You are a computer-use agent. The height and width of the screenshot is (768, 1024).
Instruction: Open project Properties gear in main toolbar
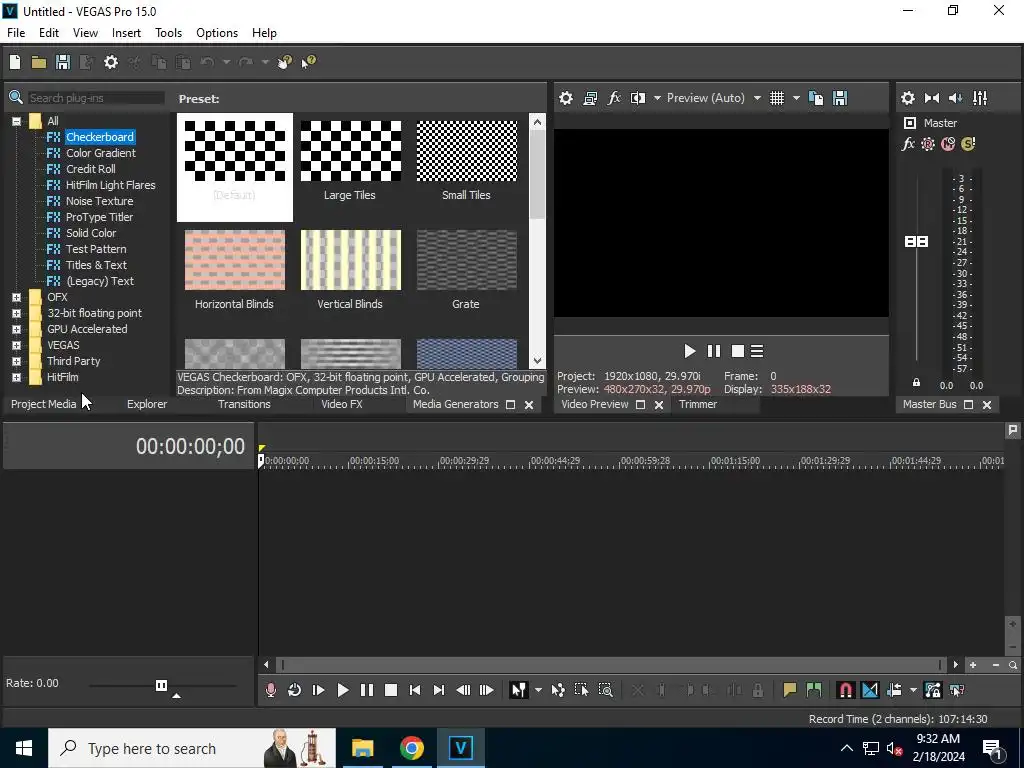pyautogui.click(x=111, y=62)
